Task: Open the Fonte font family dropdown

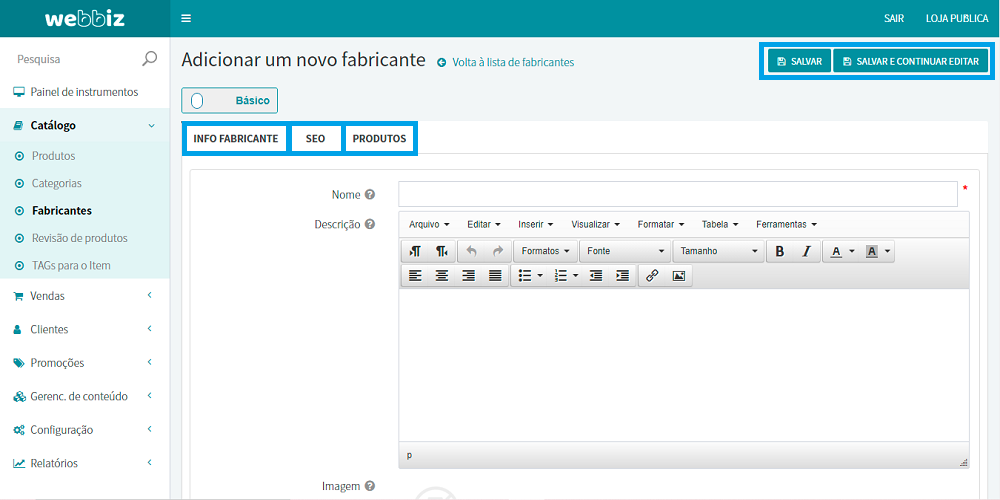Action: coord(625,251)
